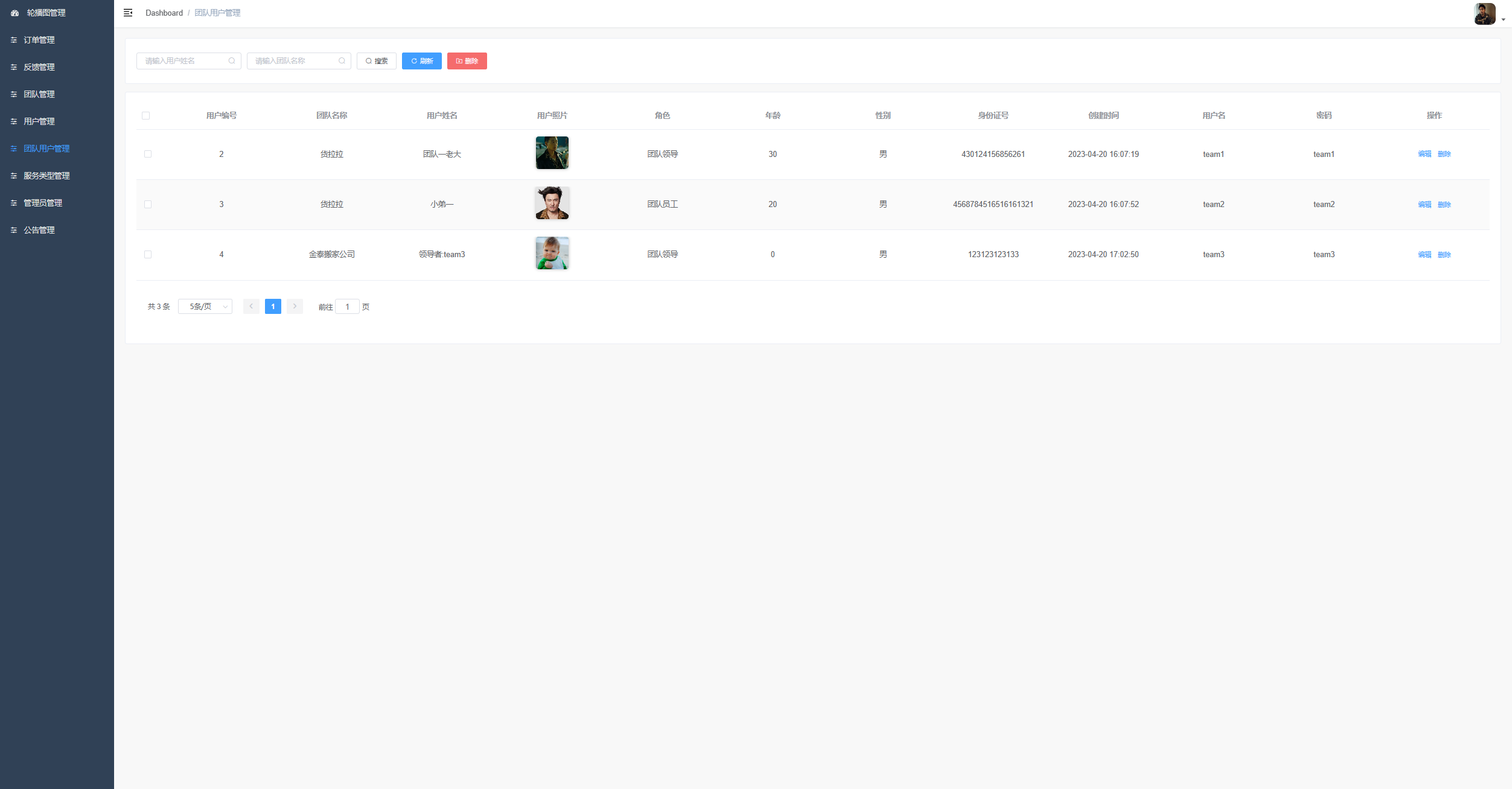1512x789 pixels.
Task: Go to Dashboard via the breadcrumb
Action: point(164,13)
